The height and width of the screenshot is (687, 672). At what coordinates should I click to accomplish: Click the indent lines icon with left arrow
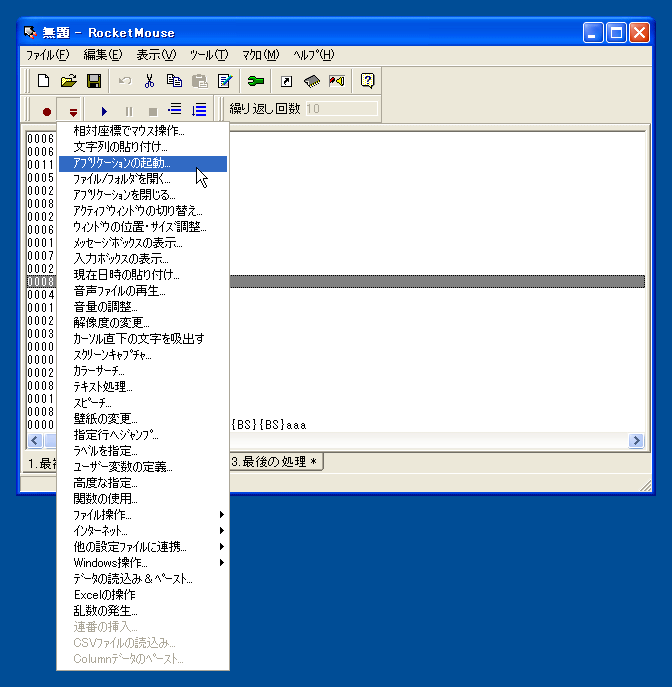coord(175,109)
